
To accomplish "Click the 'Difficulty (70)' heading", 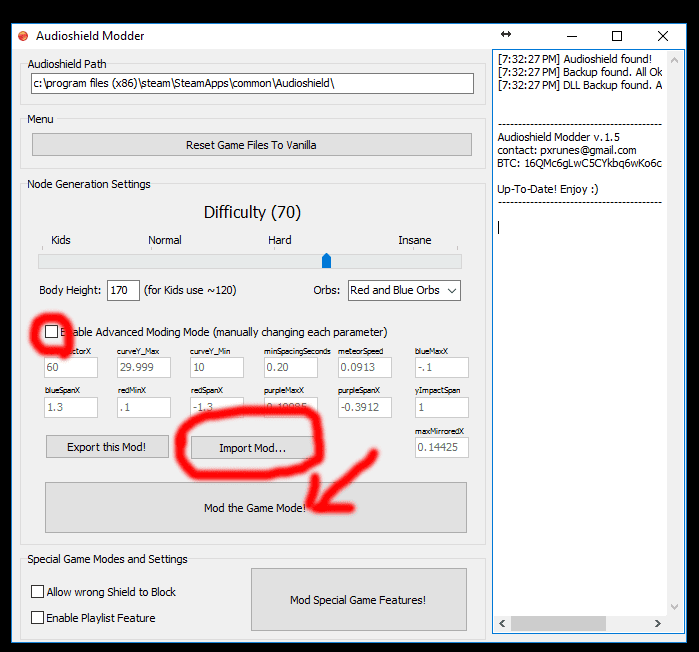I will click(252, 212).
